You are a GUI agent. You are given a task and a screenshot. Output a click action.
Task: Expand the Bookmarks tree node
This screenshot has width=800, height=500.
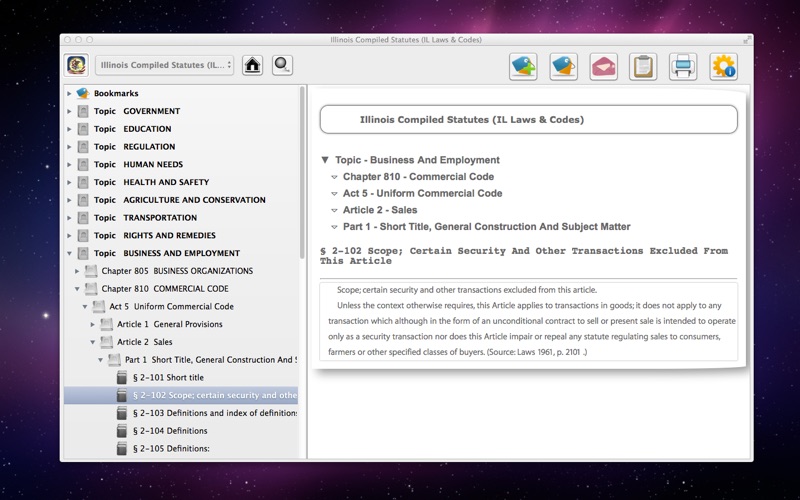coord(69,93)
